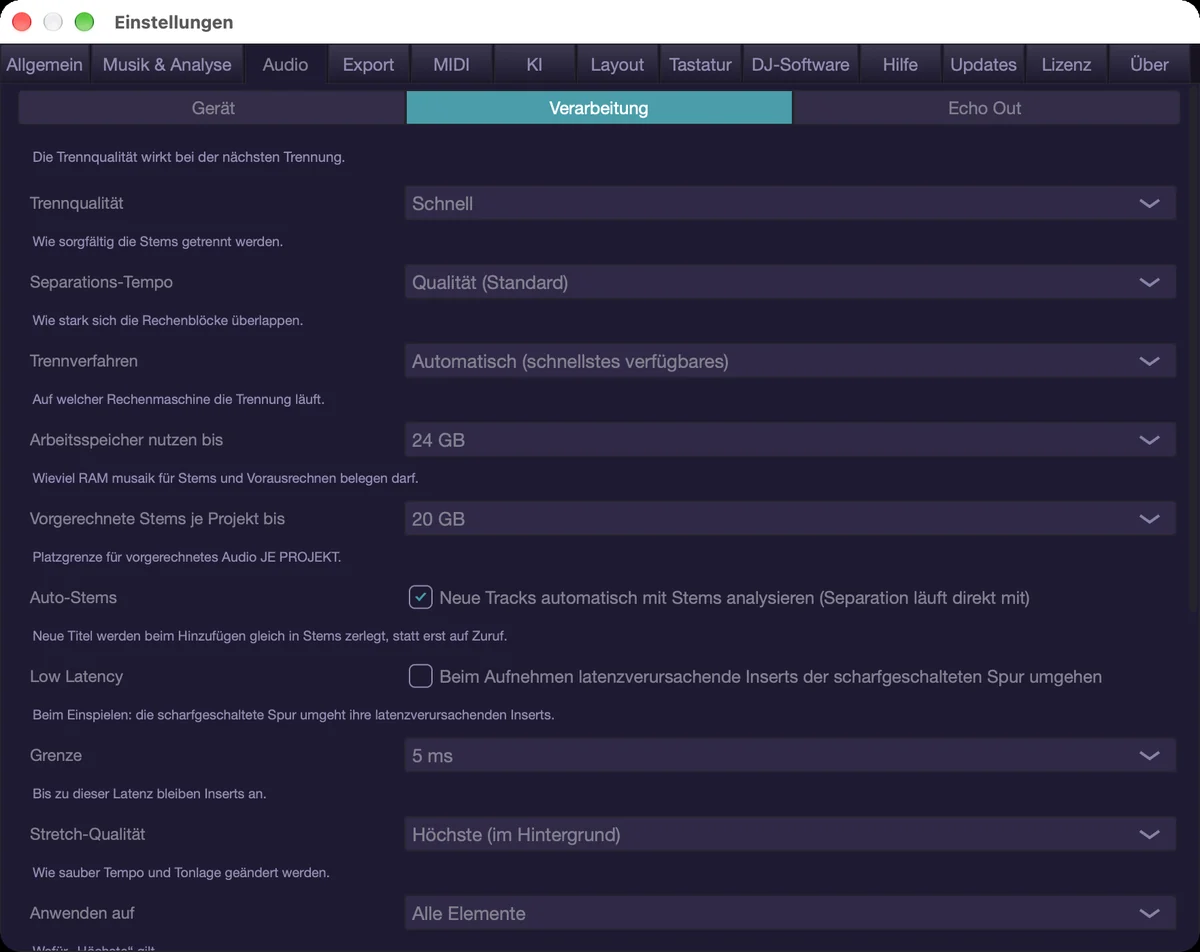
Task: Switch to the Gerät sub-tab
Action: (x=213, y=108)
